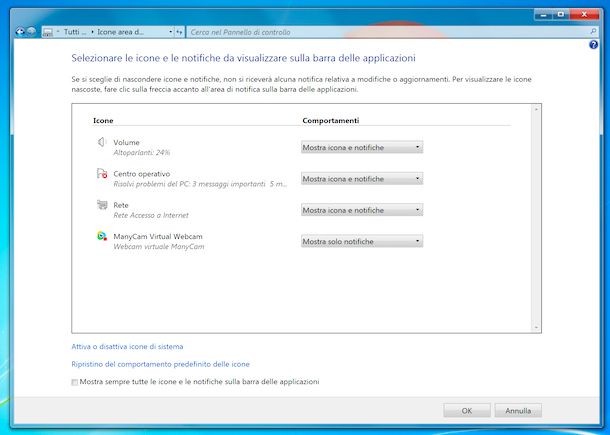Click the search magnifier icon
The image size is (610, 435).
[x=593, y=32]
